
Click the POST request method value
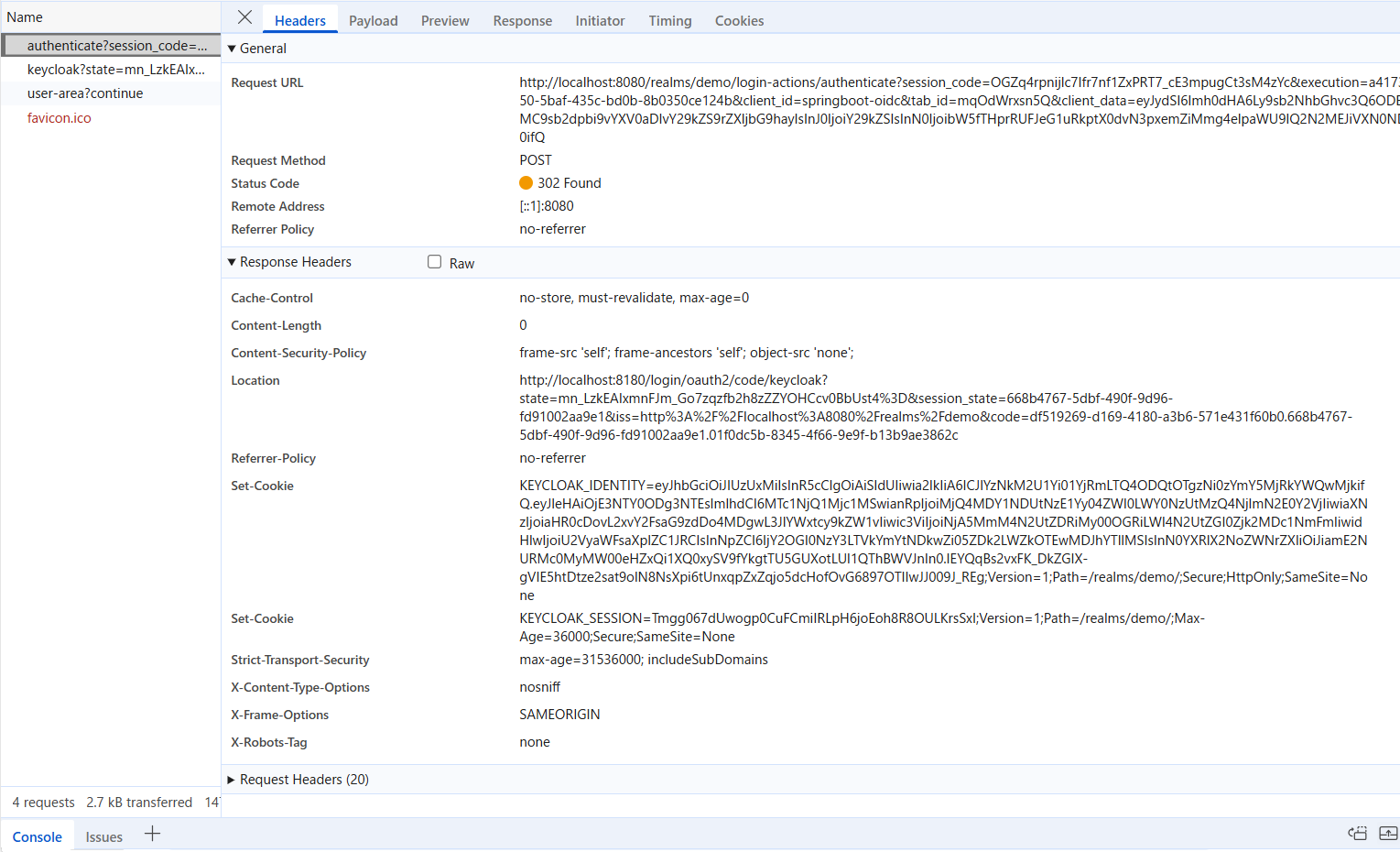[536, 160]
